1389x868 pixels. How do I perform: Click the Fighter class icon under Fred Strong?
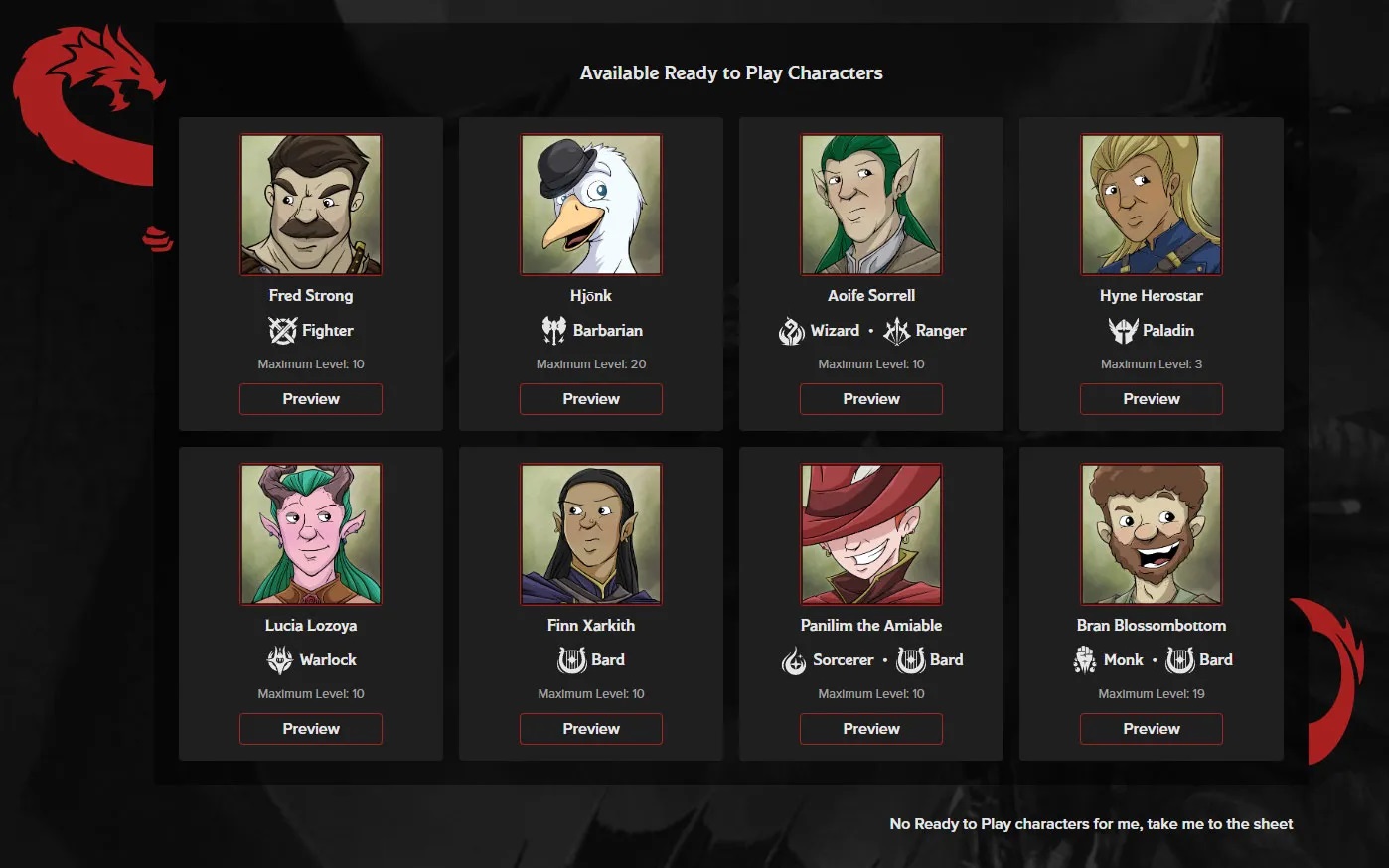[x=283, y=330]
